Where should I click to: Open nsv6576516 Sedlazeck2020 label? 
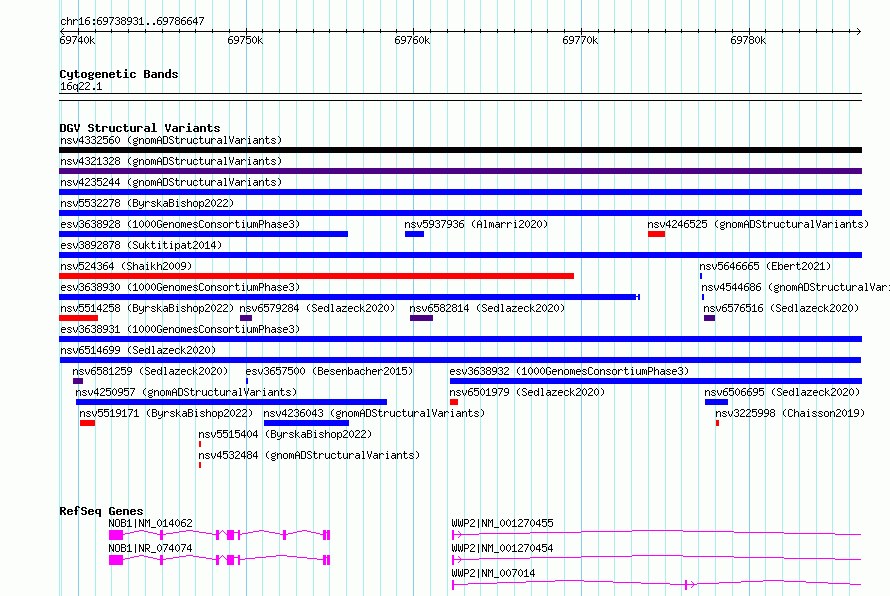click(781, 308)
